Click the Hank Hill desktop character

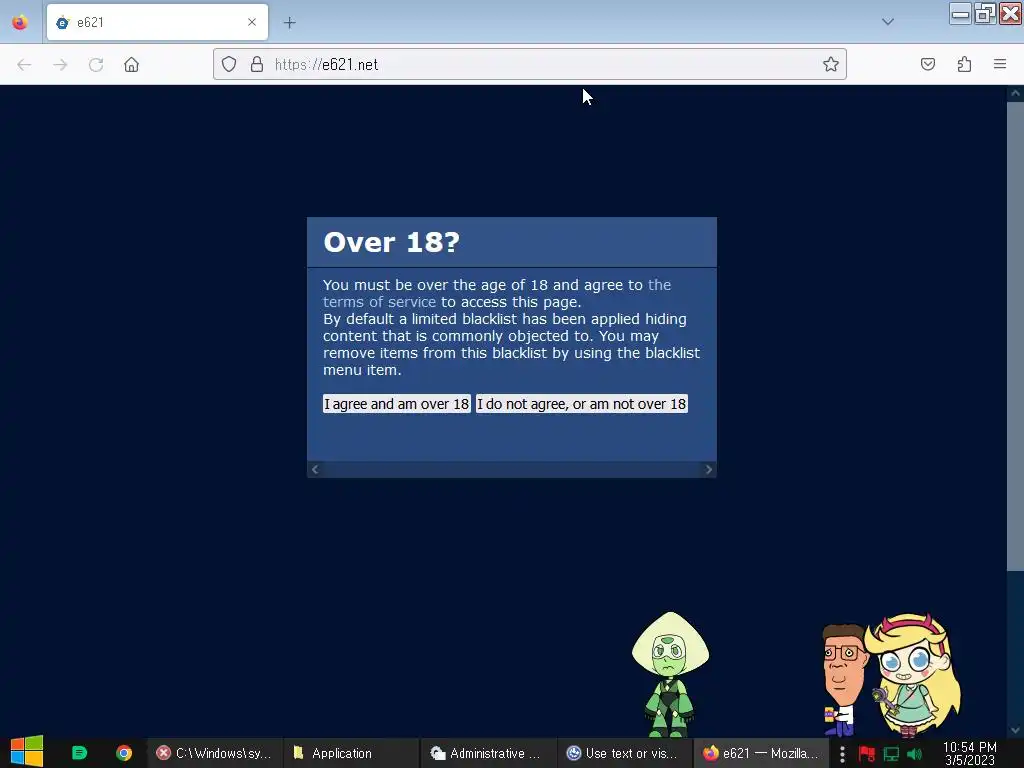(842, 679)
